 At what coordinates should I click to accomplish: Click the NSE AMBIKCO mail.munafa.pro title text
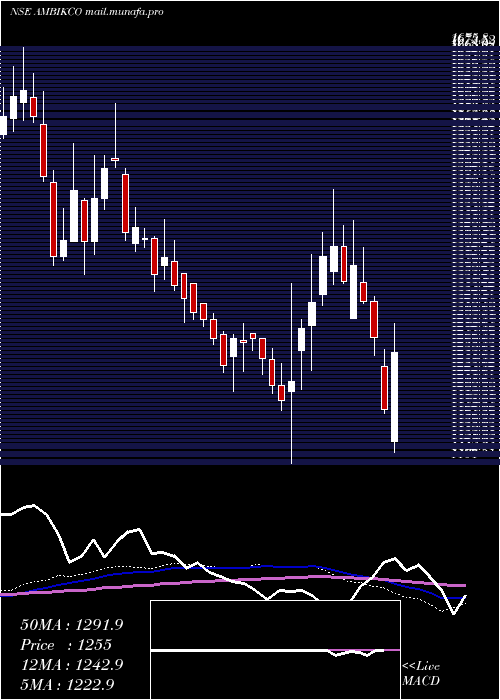pos(86,12)
